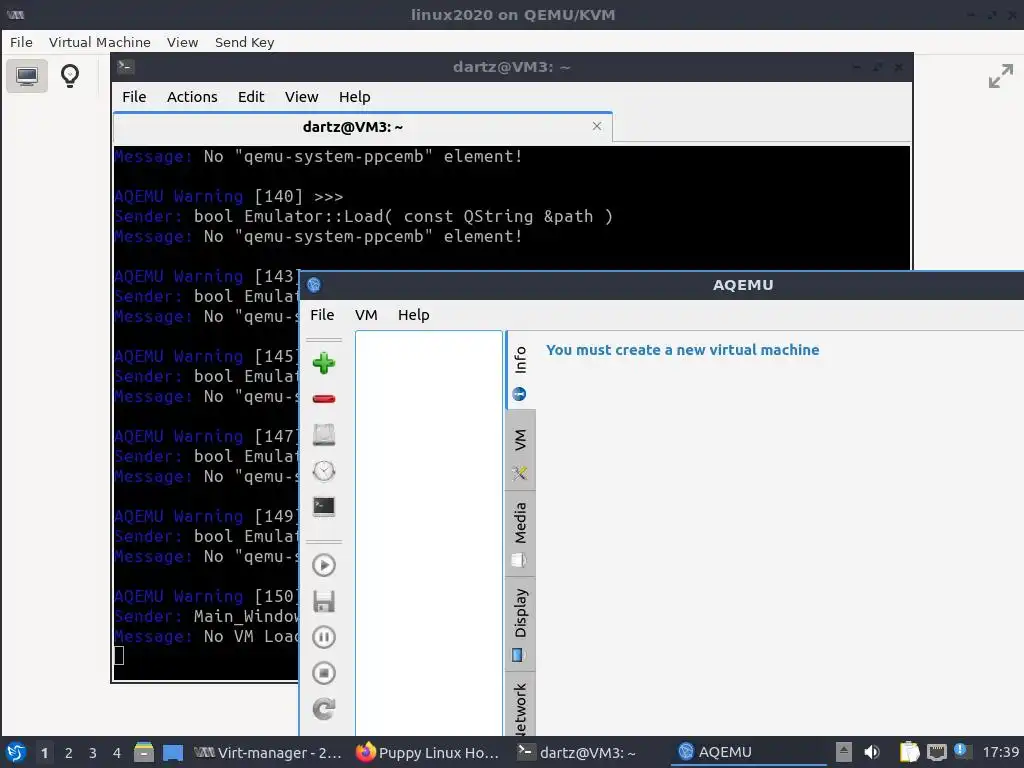Switch to workspace 2

pyautogui.click(x=69, y=753)
